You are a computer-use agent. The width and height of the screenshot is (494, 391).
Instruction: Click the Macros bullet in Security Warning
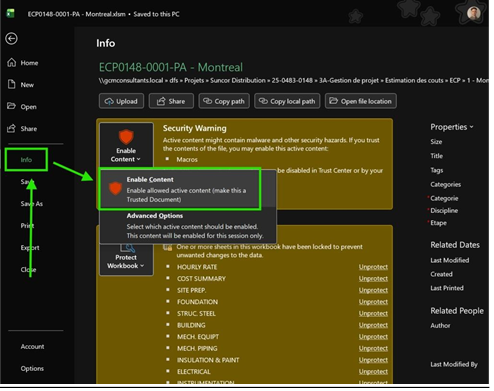click(188, 160)
